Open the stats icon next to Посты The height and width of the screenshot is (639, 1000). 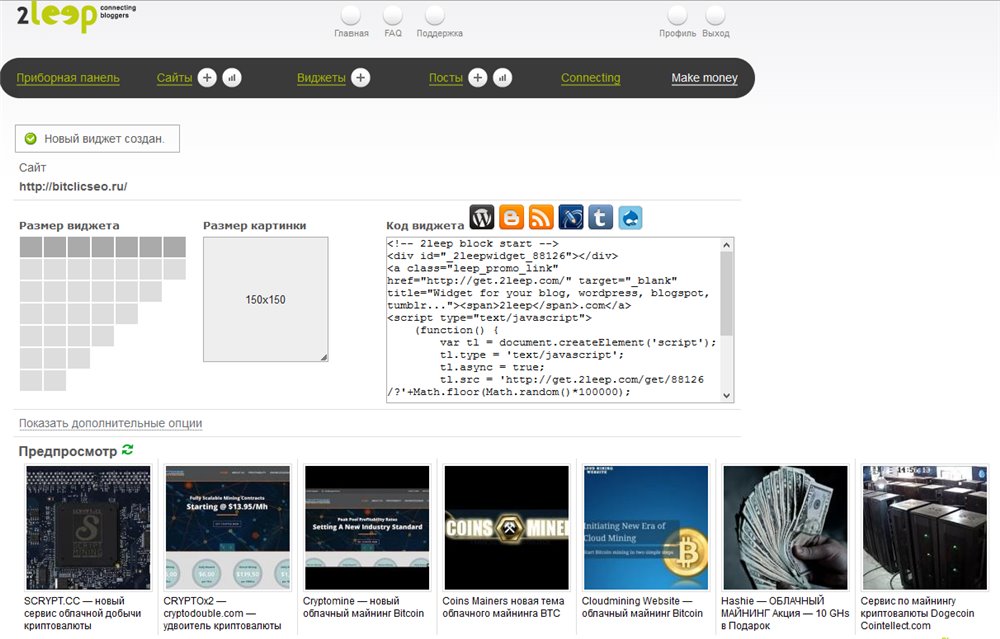coord(502,78)
